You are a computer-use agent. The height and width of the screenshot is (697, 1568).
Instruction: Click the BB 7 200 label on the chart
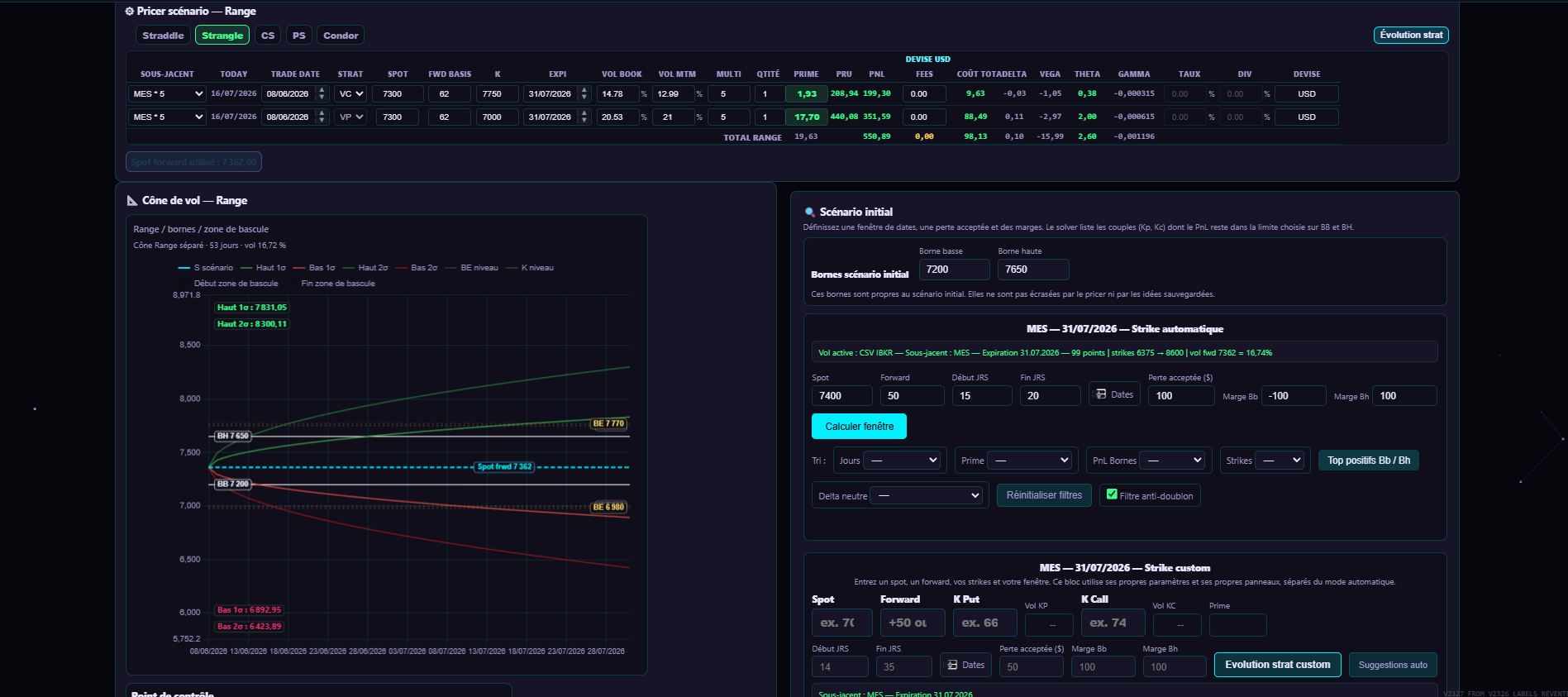232,485
